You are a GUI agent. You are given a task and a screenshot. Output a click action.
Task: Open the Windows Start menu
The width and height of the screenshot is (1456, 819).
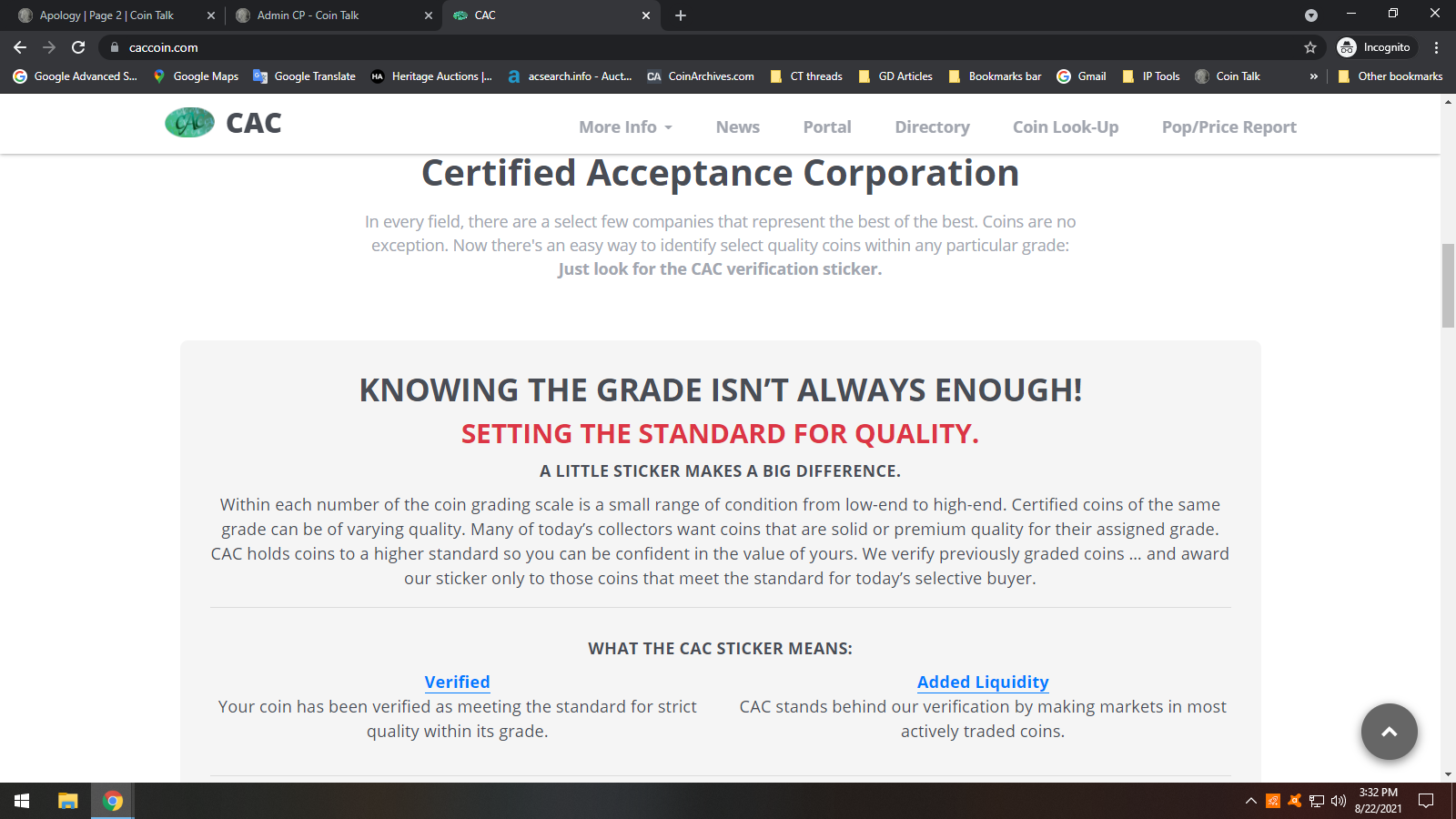point(22,801)
